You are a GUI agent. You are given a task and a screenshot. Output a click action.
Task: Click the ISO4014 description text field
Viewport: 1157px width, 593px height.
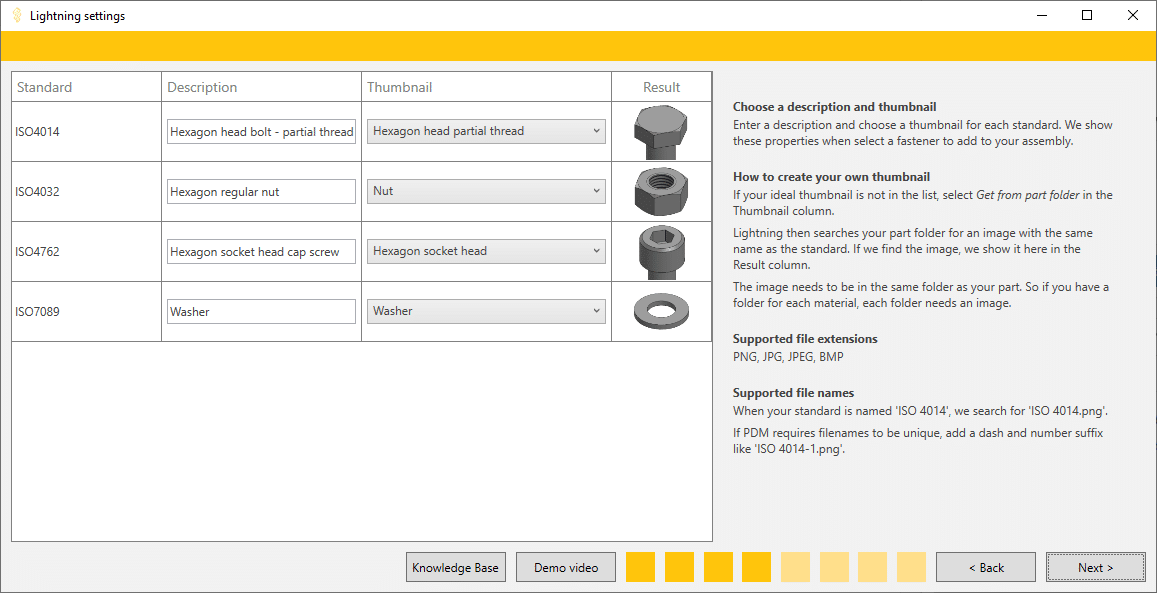coord(261,131)
